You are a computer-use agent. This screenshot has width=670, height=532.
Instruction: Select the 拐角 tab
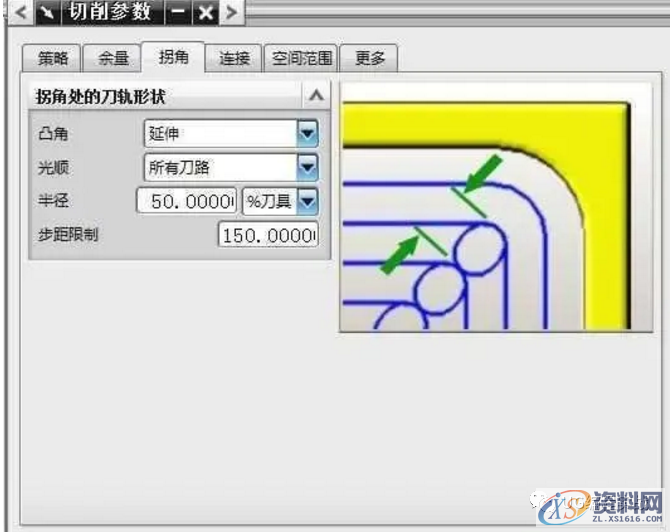[x=173, y=56]
